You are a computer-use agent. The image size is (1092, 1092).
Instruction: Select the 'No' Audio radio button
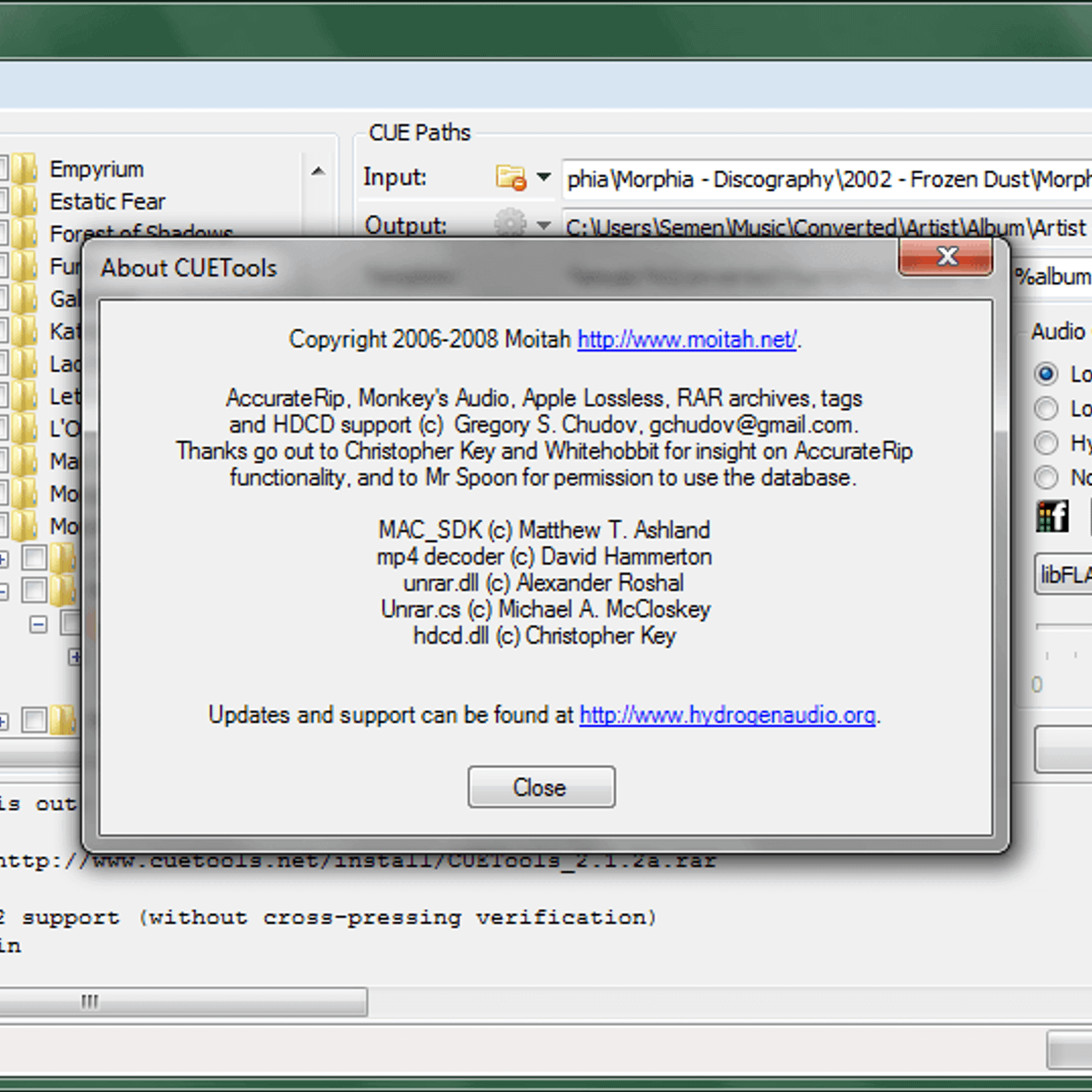[x=1046, y=477]
